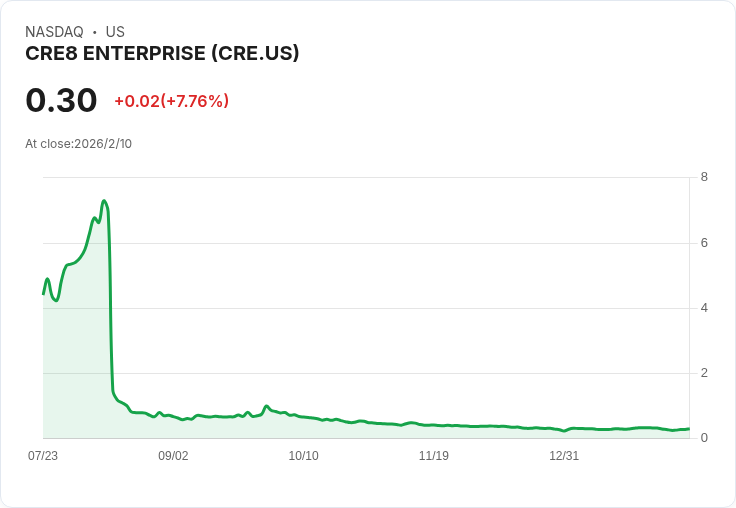The image size is (736, 508).
Task: Click the chart line's left starting point
Action: pyautogui.click(x=44, y=293)
